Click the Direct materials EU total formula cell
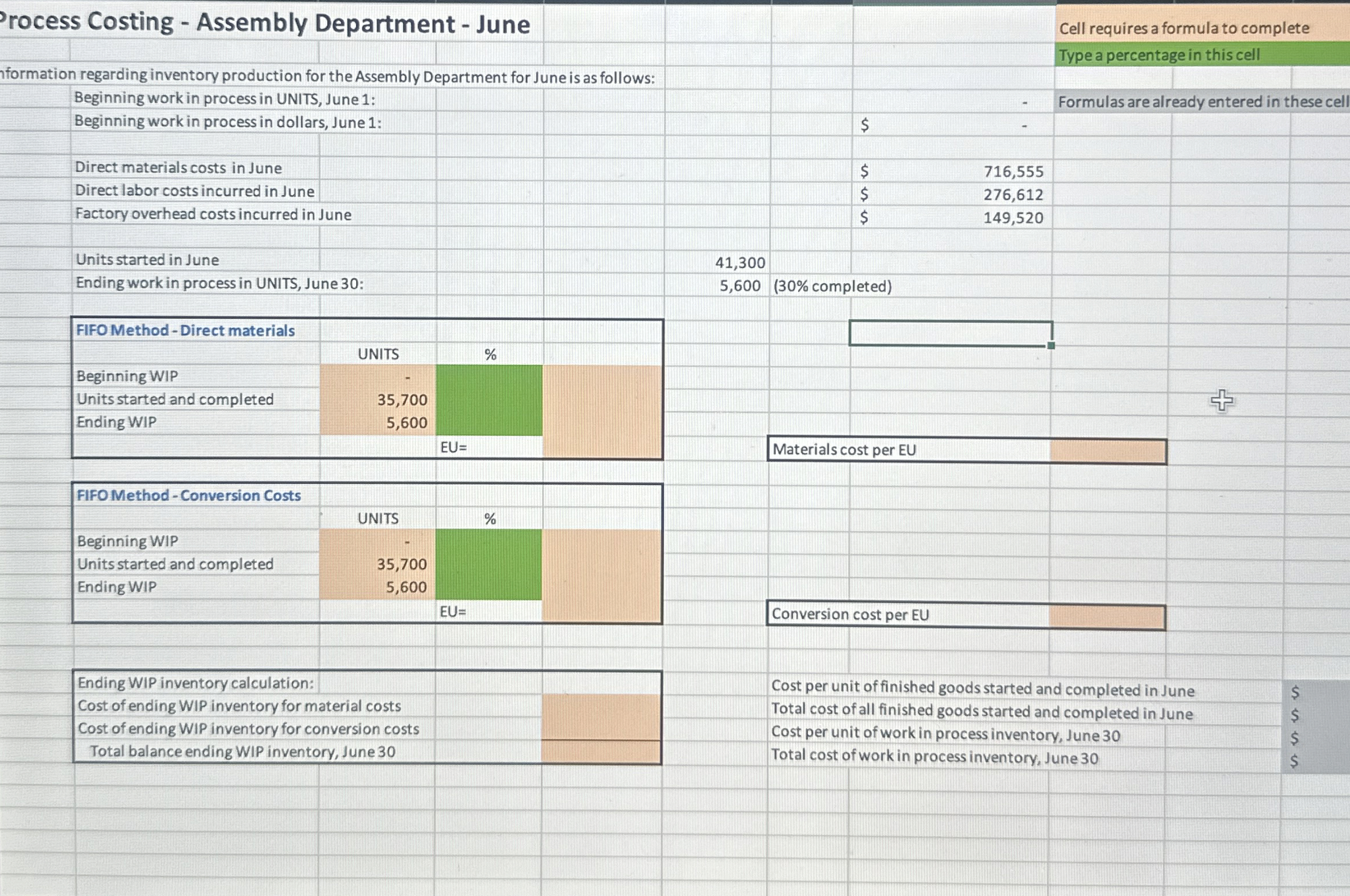 (x=602, y=447)
